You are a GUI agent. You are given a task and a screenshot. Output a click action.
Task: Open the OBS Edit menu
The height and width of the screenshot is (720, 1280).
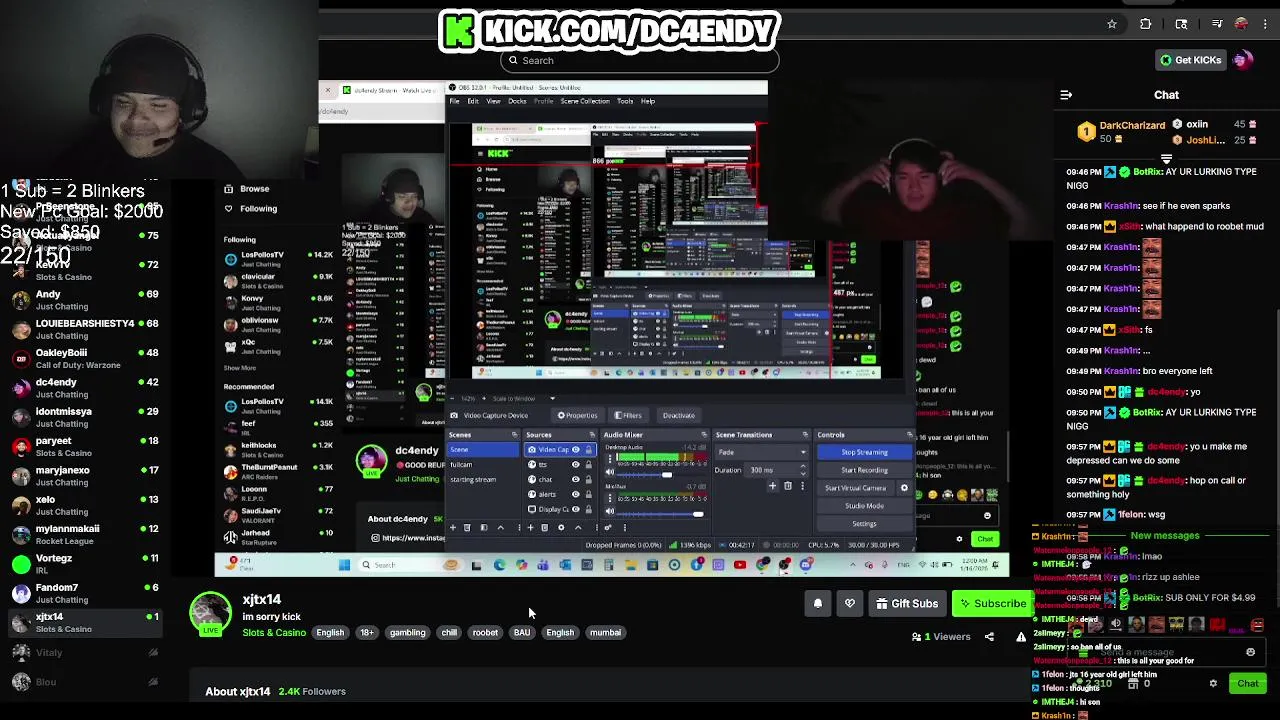[x=474, y=101]
